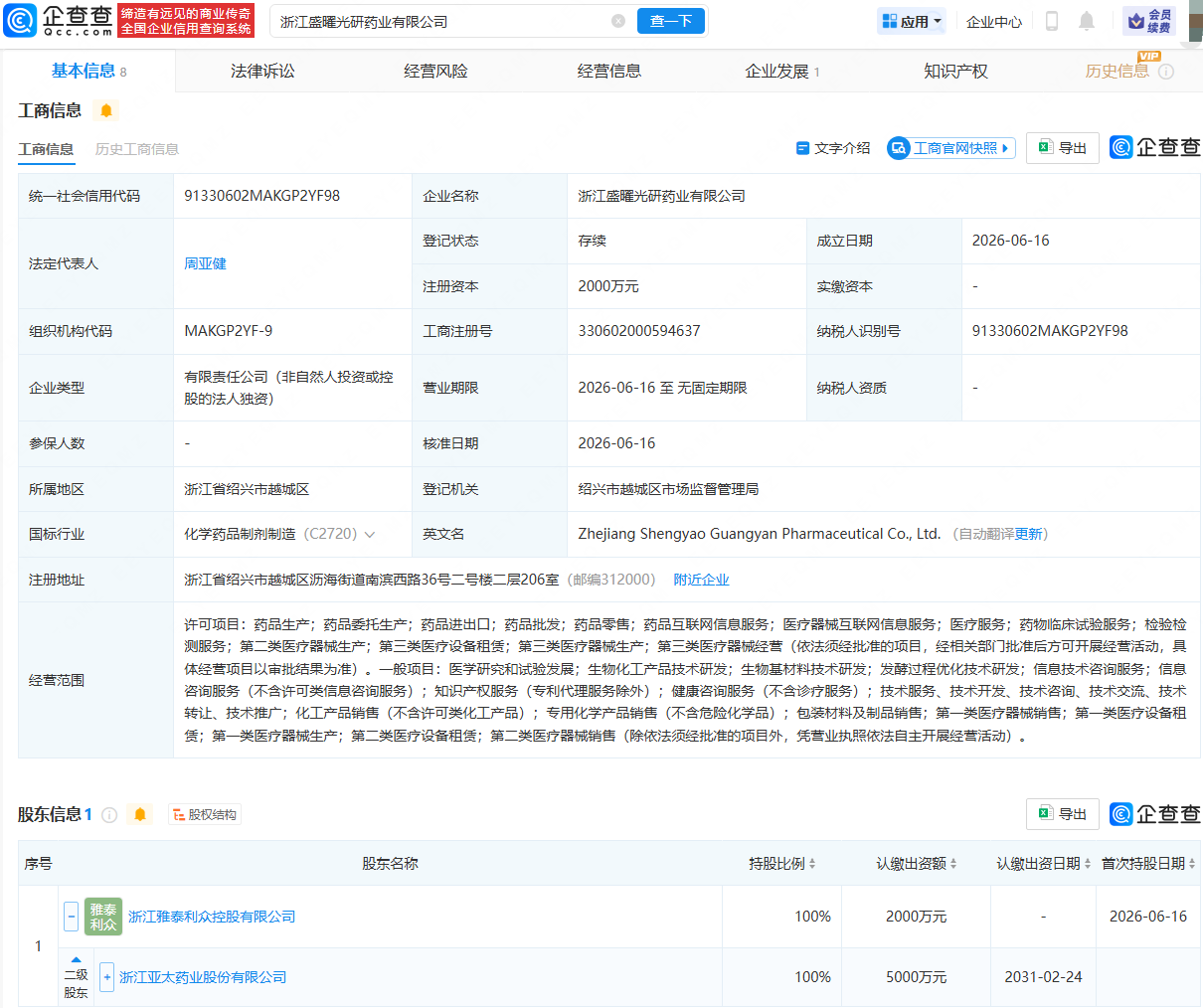The width and height of the screenshot is (1203, 1008).
Task: Click the 登记机关 value 绍兴市越城区市场监督管理局
Action: pos(668,489)
